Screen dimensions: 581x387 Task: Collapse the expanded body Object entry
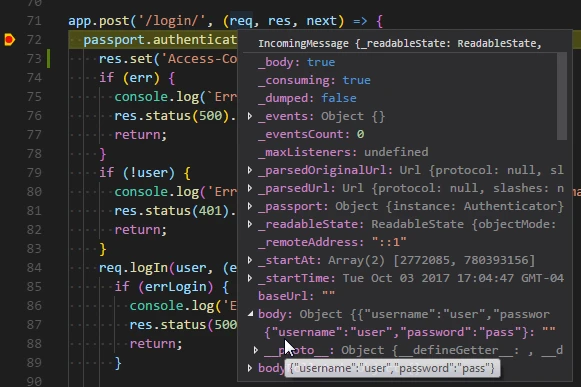click(x=250, y=314)
